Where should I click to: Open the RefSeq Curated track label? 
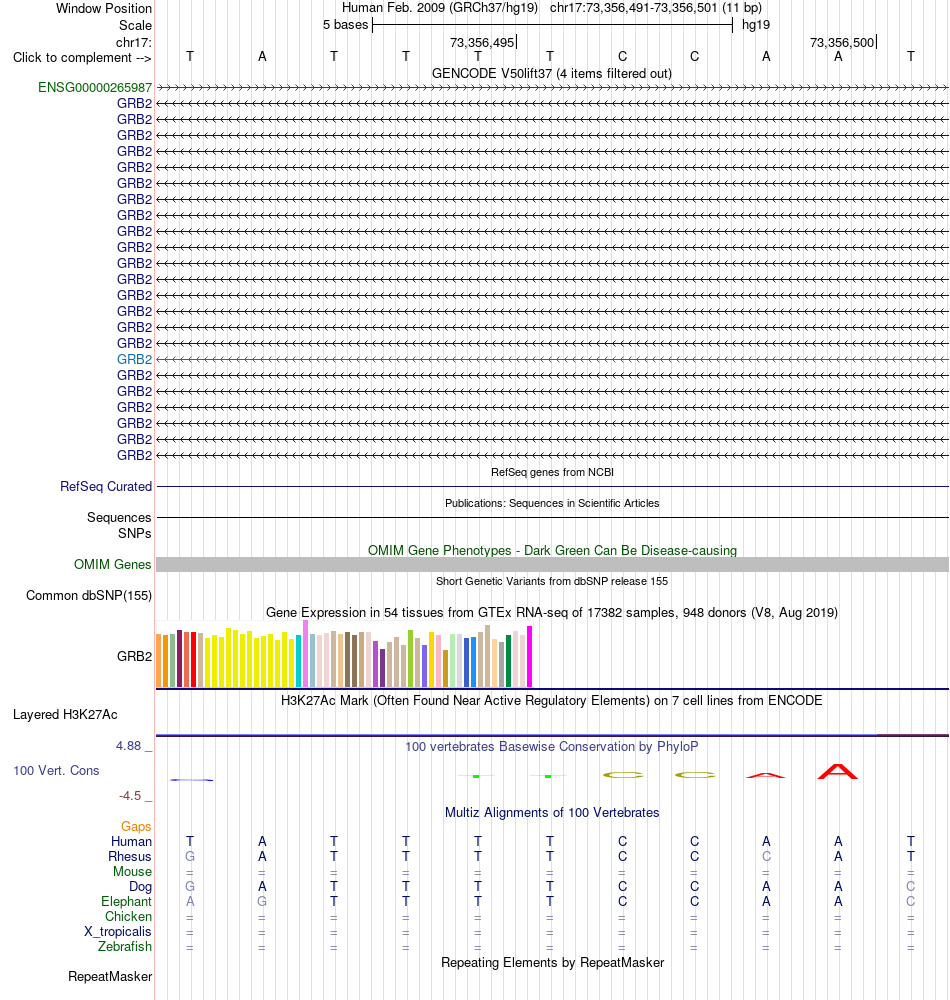[x=106, y=487]
